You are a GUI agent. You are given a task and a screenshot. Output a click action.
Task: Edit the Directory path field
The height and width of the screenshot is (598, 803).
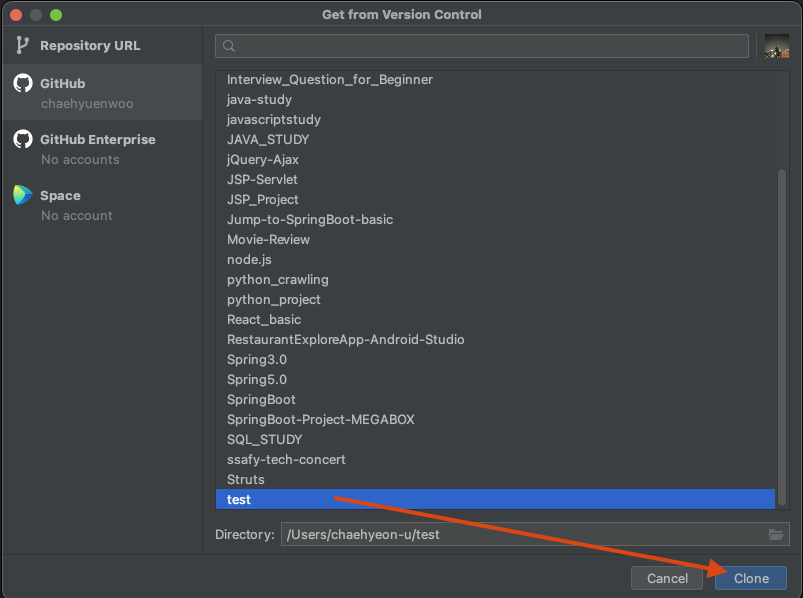pos(535,535)
